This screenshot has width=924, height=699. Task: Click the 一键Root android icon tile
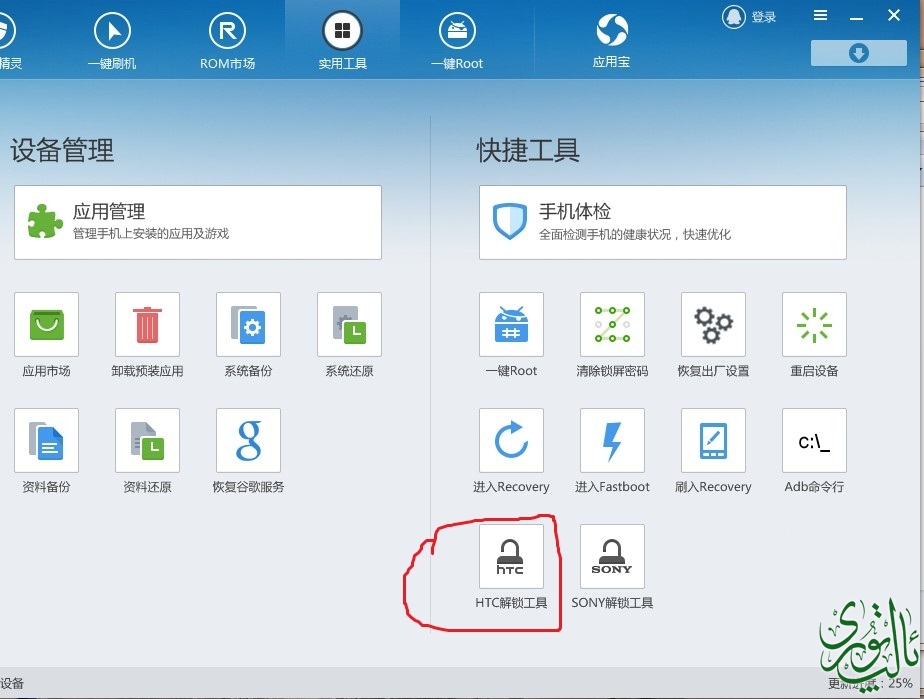[x=511, y=325]
